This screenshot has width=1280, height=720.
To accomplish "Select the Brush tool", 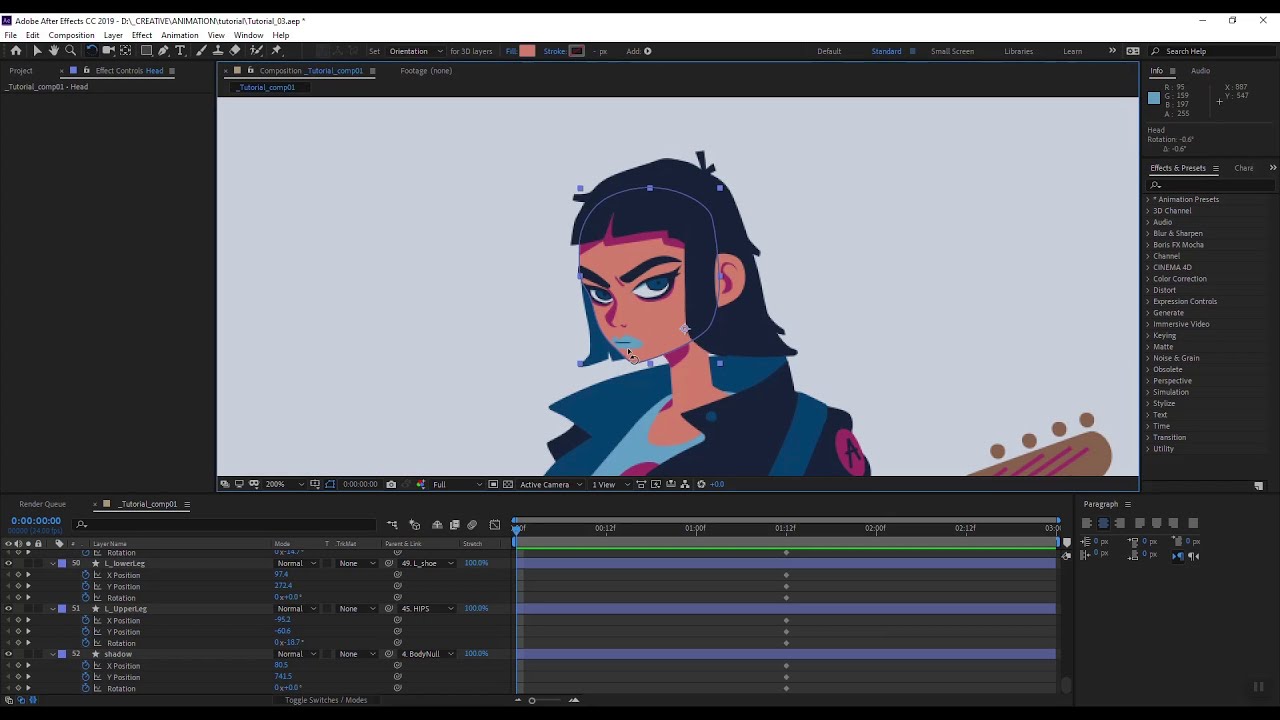I will pyautogui.click(x=201, y=50).
